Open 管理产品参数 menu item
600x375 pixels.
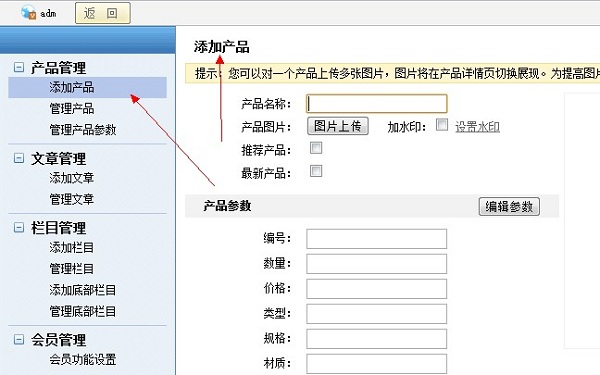(83, 130)
